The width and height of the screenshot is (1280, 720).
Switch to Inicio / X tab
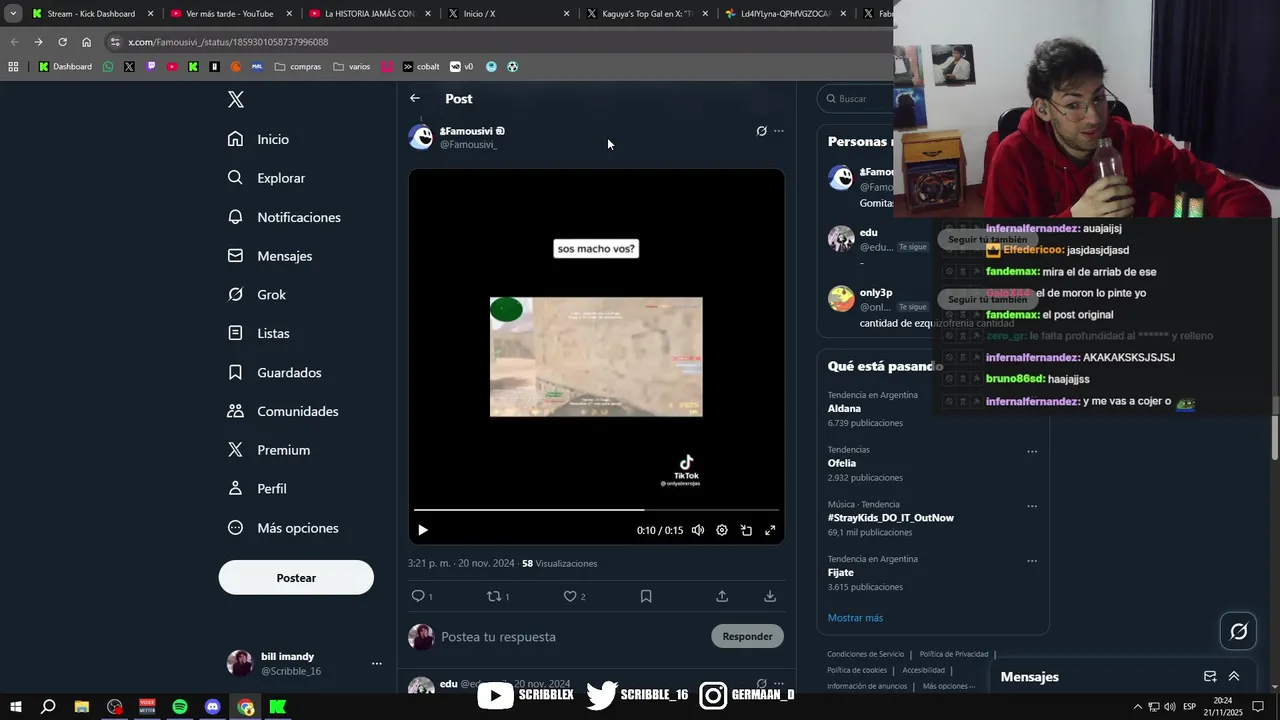(x=508, y=13)
